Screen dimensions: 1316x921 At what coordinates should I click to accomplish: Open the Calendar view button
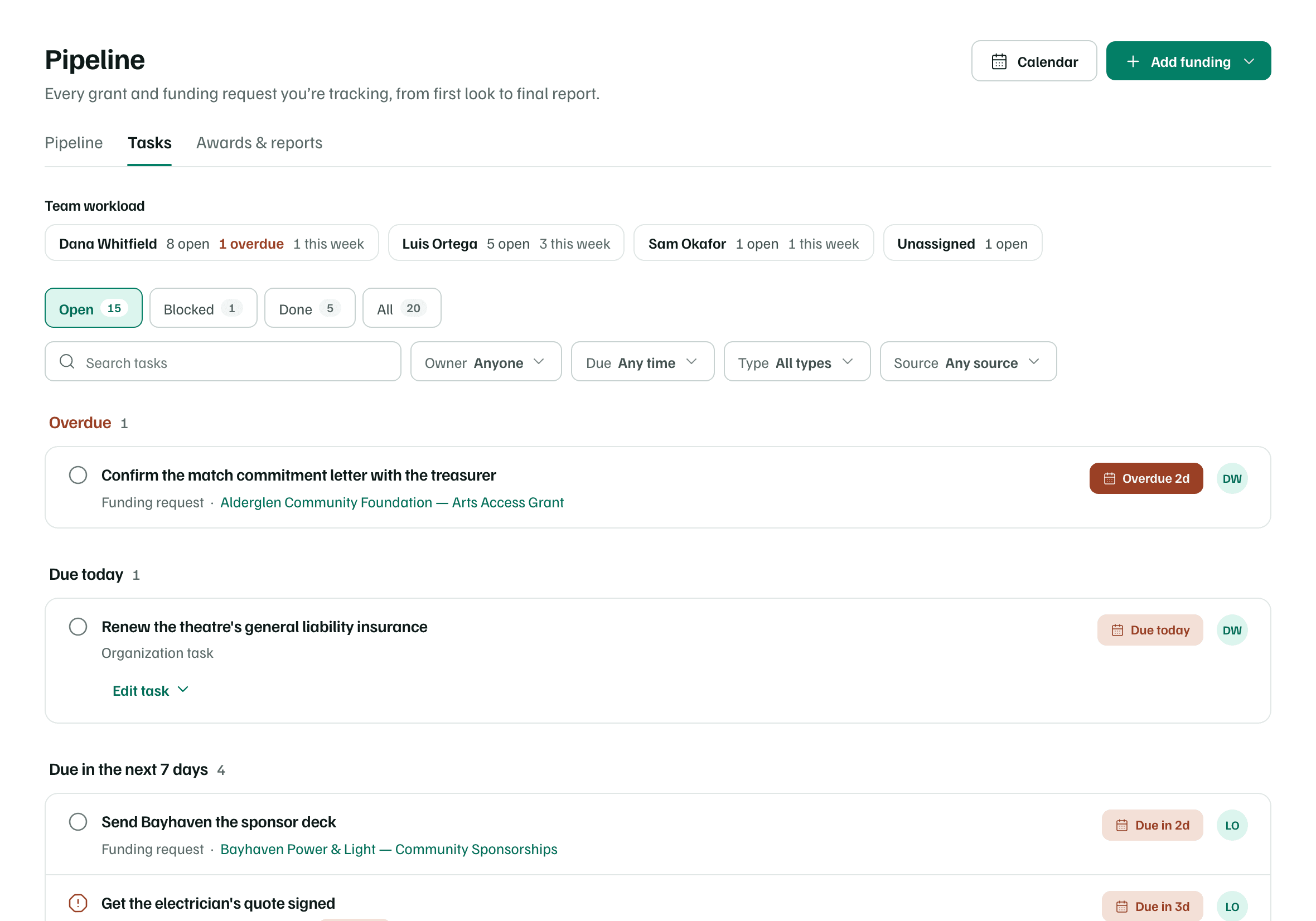tap(1033, 61)
